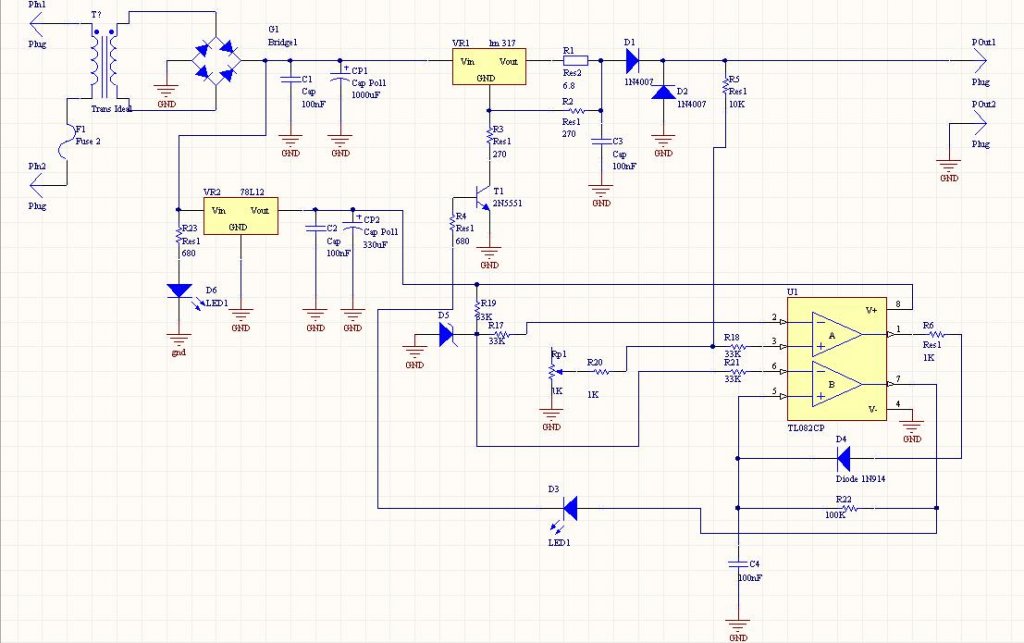Select resistor R19 33K symbol
Image resolution: width=1024 pixels, height=643 pixels.
tap(477, 309)
